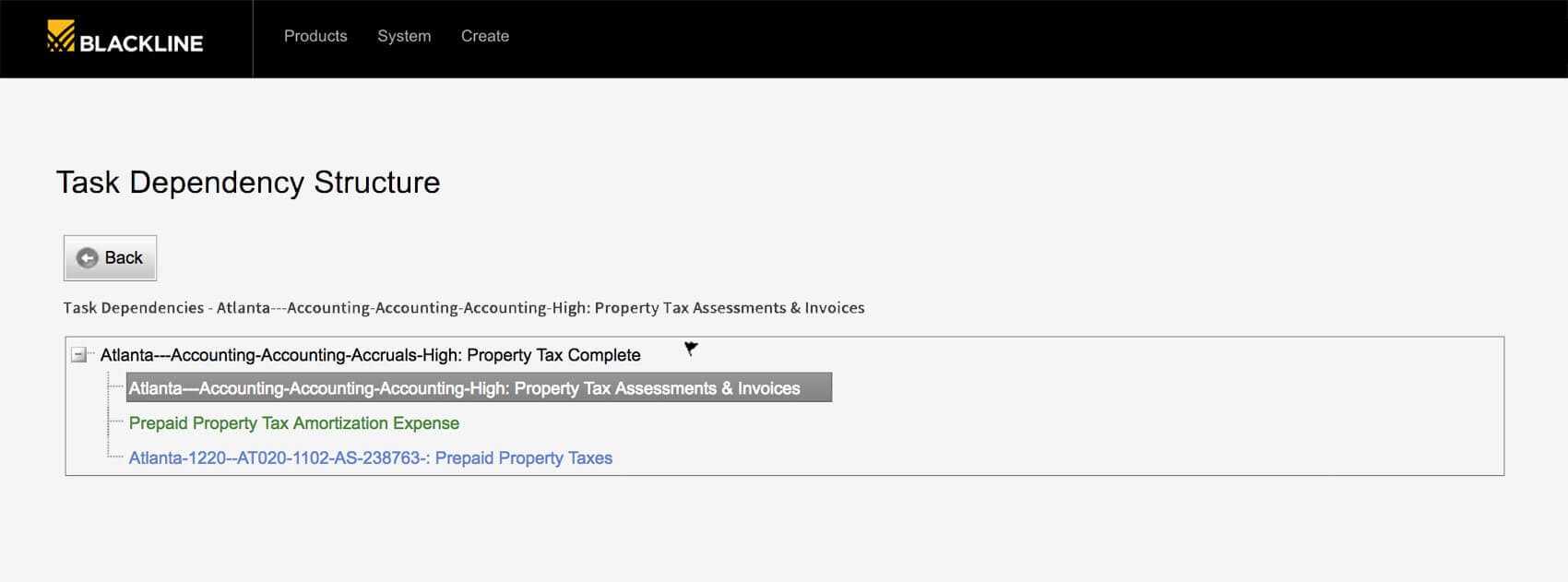Open the System menu

[x=404, y=36]
